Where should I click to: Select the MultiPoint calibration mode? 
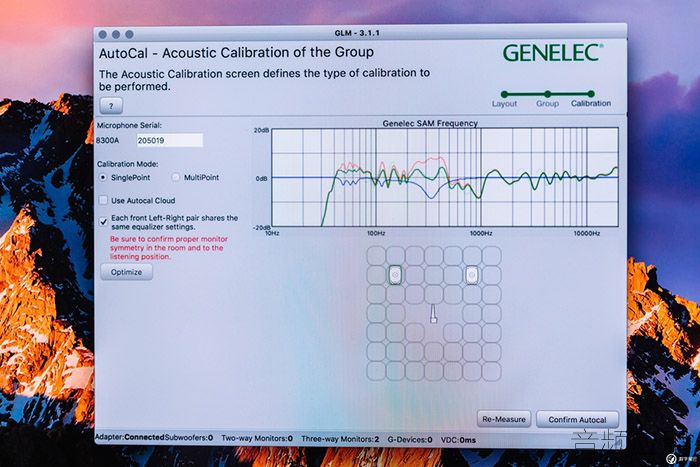176,177
